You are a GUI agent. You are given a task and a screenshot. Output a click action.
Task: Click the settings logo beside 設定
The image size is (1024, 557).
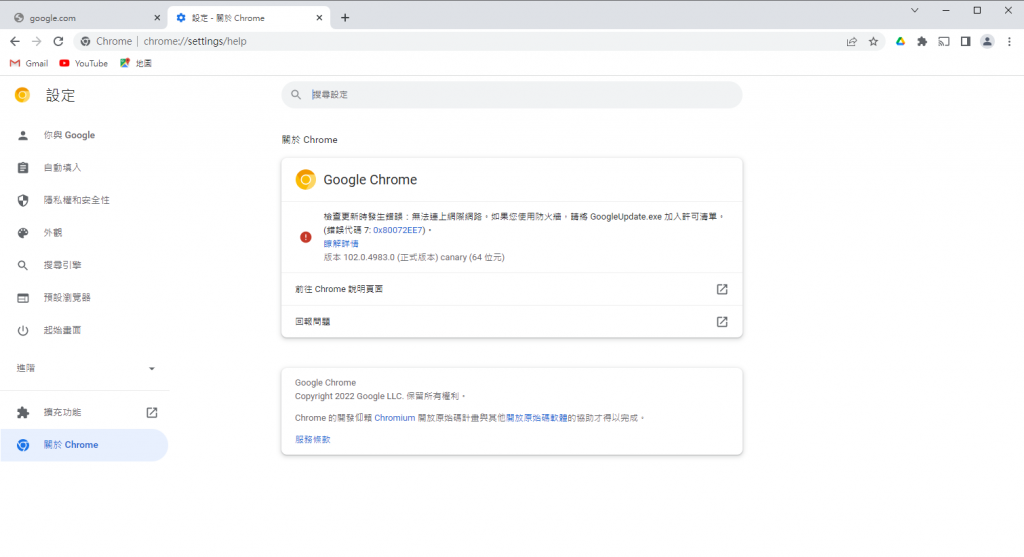click(22, 95)
